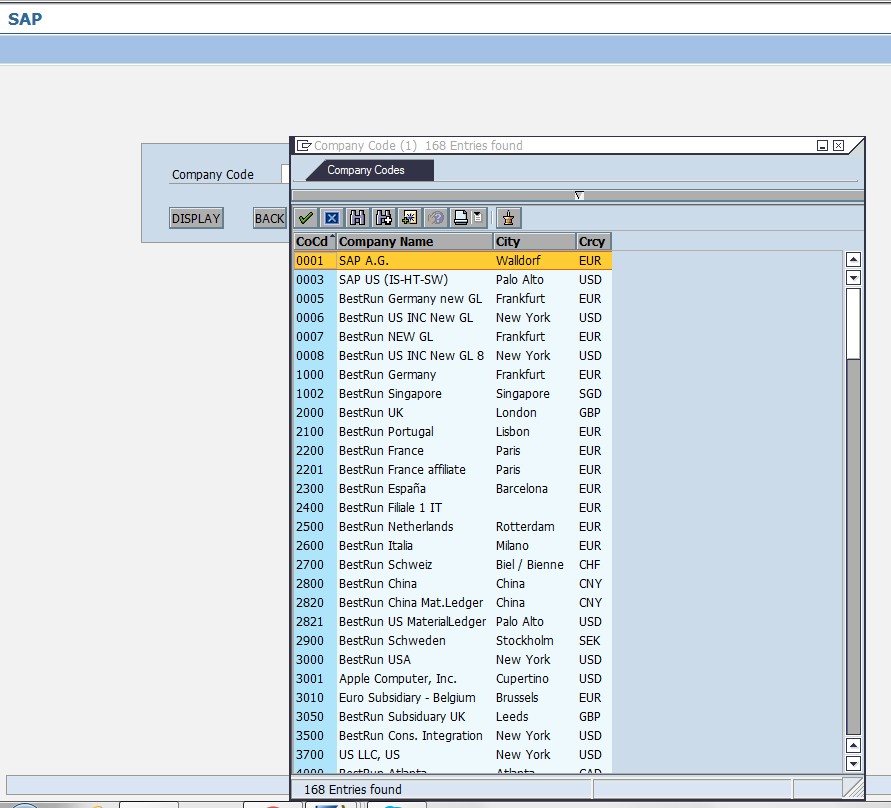Click the multiple selection icon in the toolbar
891x808 pixels.
[409, 217]
